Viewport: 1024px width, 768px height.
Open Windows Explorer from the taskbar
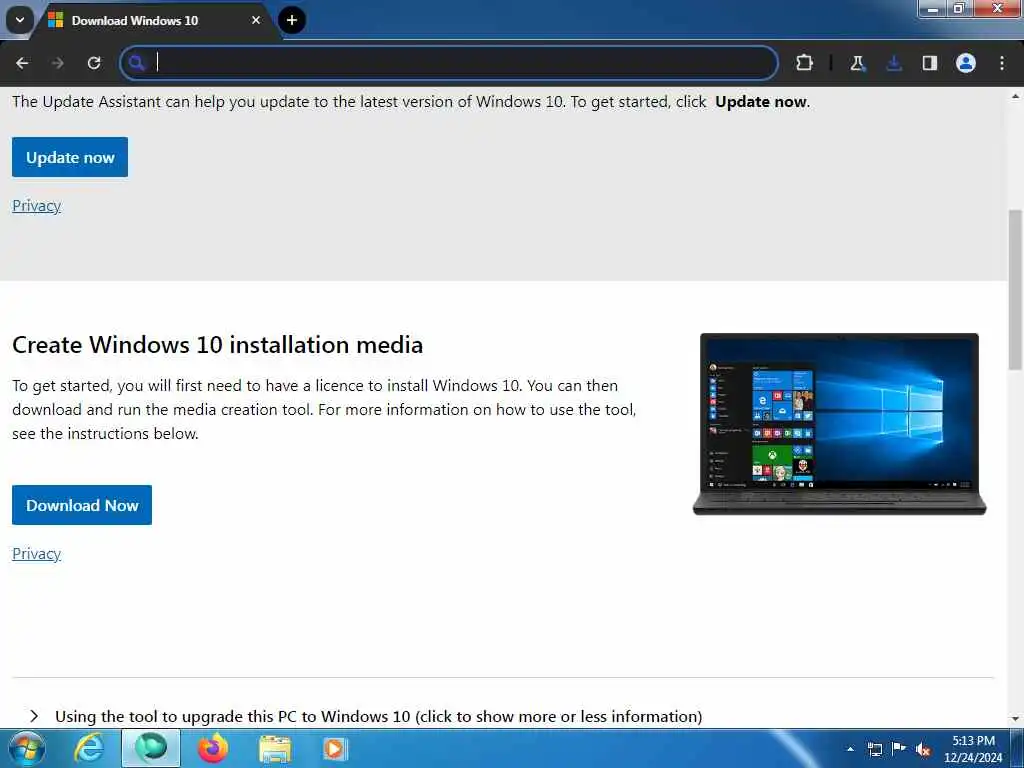click(x=275, y=748)
